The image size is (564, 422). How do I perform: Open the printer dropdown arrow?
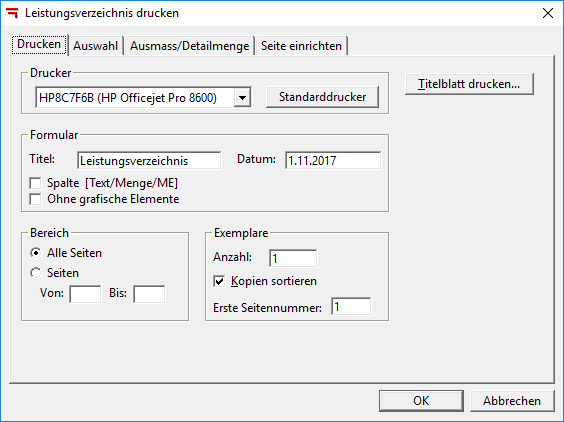[242, 97]
